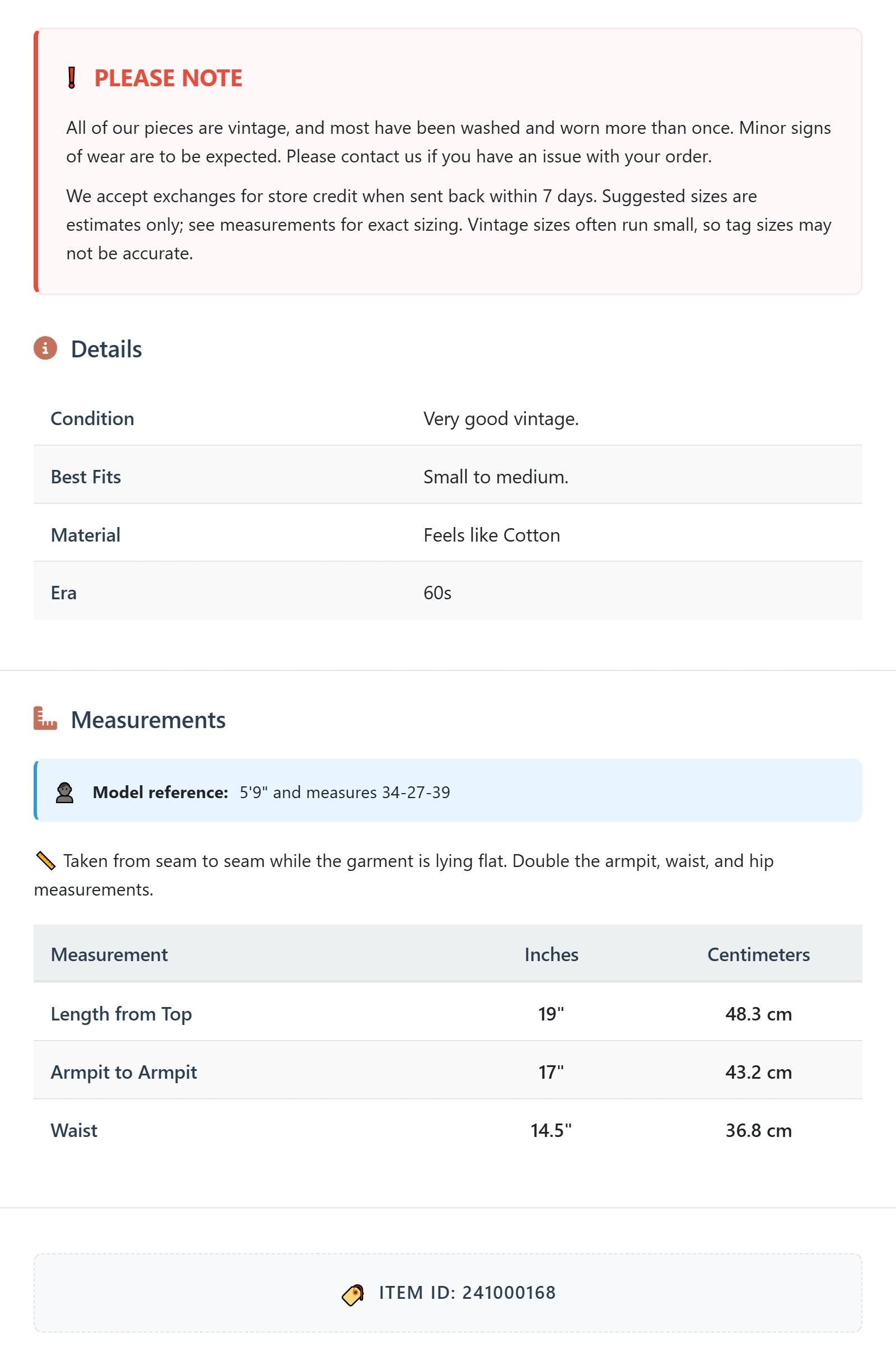Click the Inches column header
Image resolution: width=896 pixels, height=1361 pixels.
[x=551, y=954]
